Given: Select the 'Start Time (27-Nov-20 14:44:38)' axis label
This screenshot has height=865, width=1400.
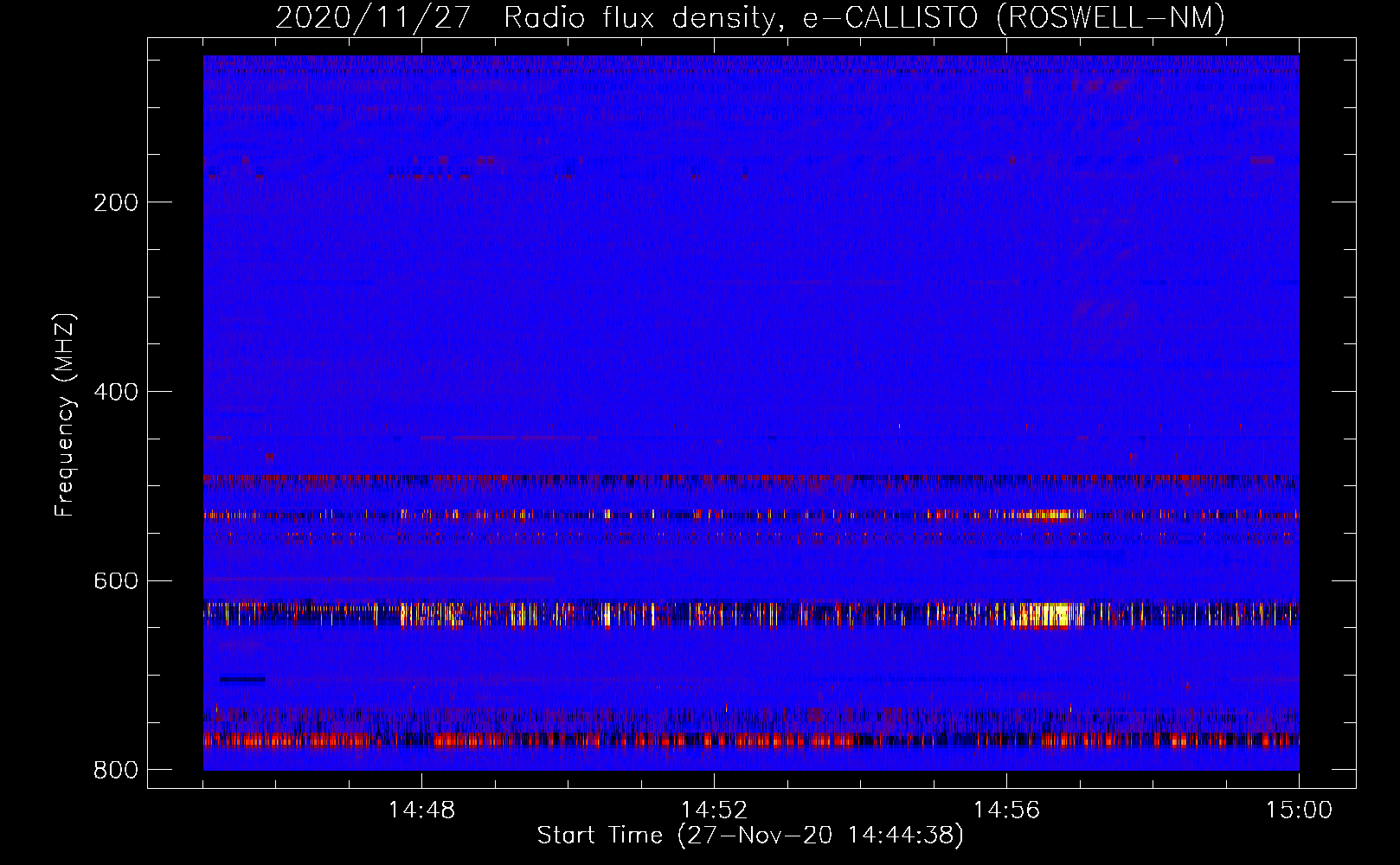Looking at the screenshot, I should click(750, 836).
